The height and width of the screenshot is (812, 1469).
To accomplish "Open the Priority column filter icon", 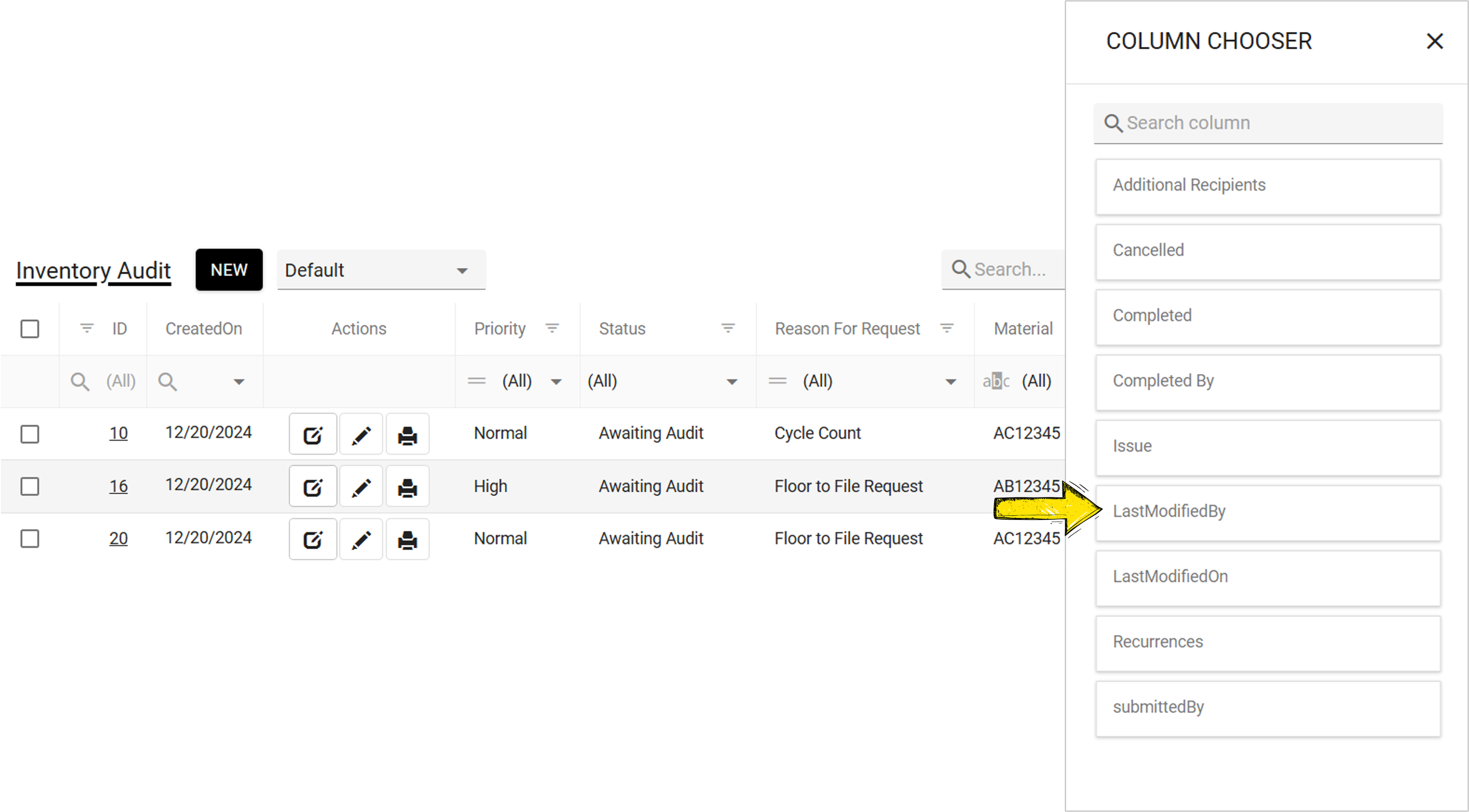I will click(x=552, y=328).
